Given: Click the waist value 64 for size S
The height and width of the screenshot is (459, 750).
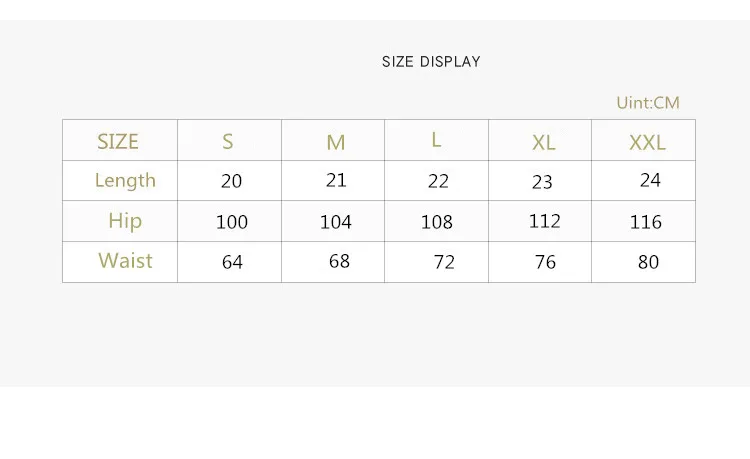Looking at the screenshot, I should (232, 263).
